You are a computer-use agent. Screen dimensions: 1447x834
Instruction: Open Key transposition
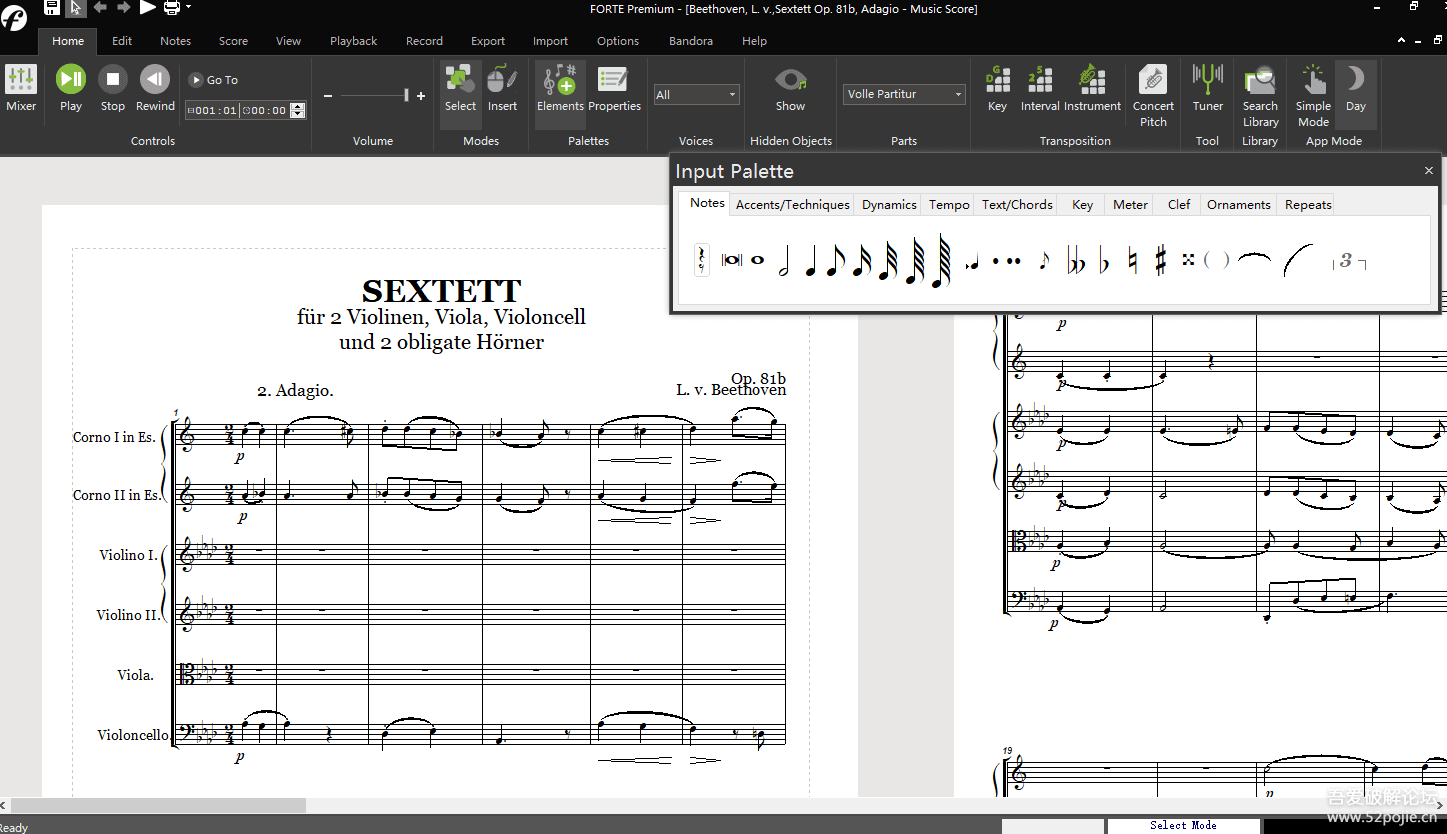tap(997, 88)
